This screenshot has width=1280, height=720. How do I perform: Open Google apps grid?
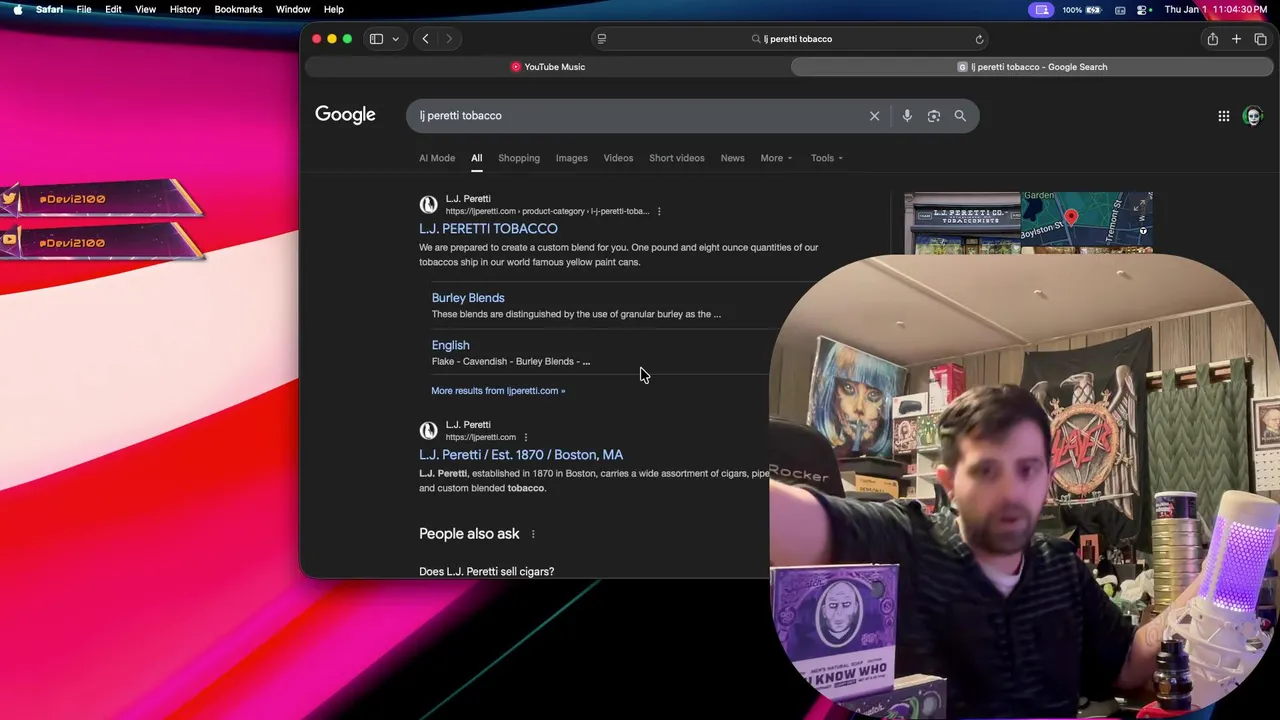[1224, 116]
